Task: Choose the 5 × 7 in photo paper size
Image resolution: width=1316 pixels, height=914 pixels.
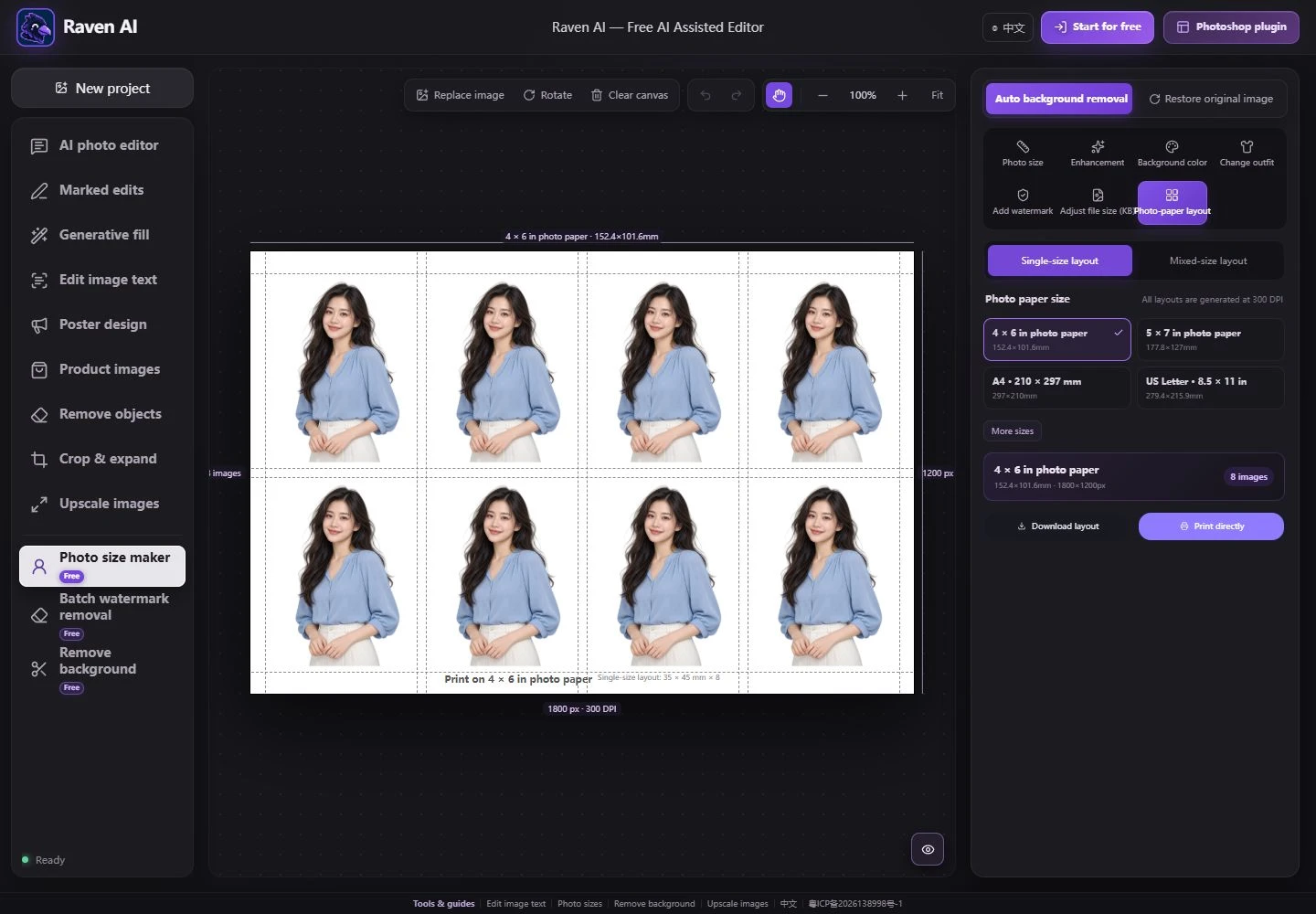Action: pyautogui.click(x=1211, y=339)
